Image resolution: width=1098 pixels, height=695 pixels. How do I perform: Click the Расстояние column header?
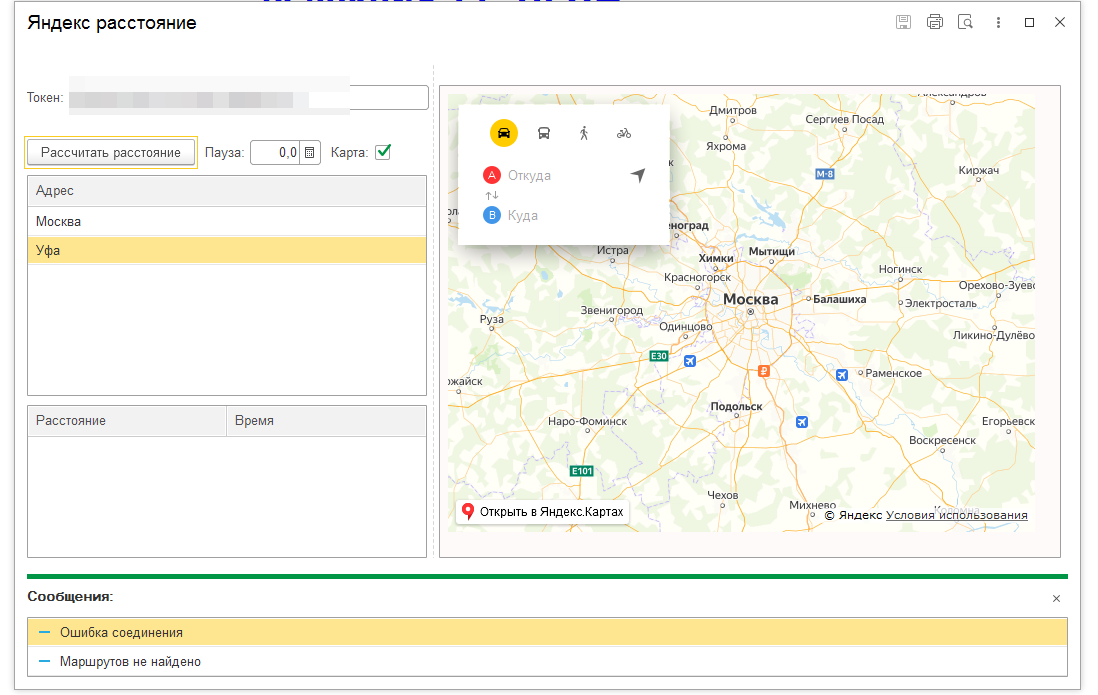point(127,420)
